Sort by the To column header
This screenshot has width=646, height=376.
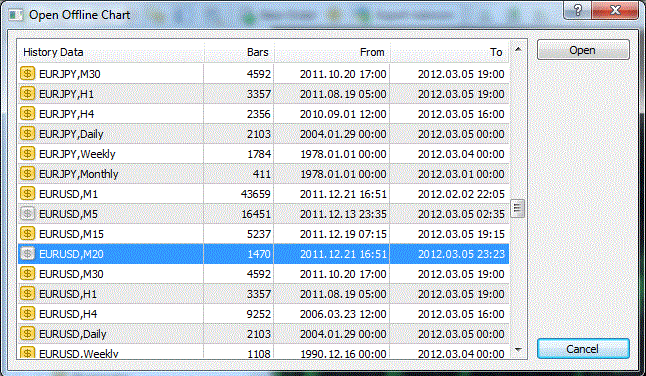pyautogui.click(x=450, y=52)
